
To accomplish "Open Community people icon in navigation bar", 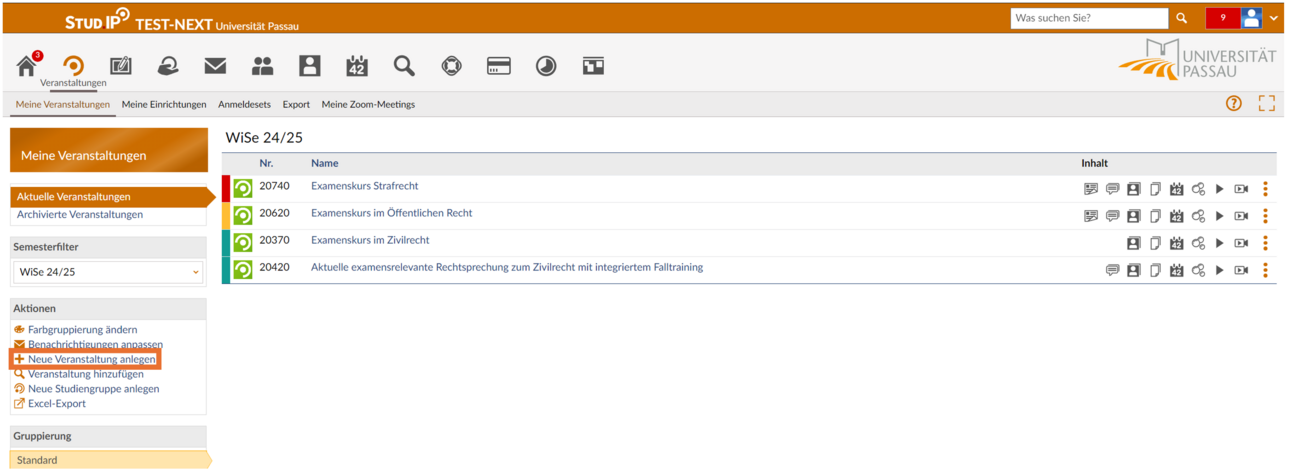I will (x=262, y=66).
